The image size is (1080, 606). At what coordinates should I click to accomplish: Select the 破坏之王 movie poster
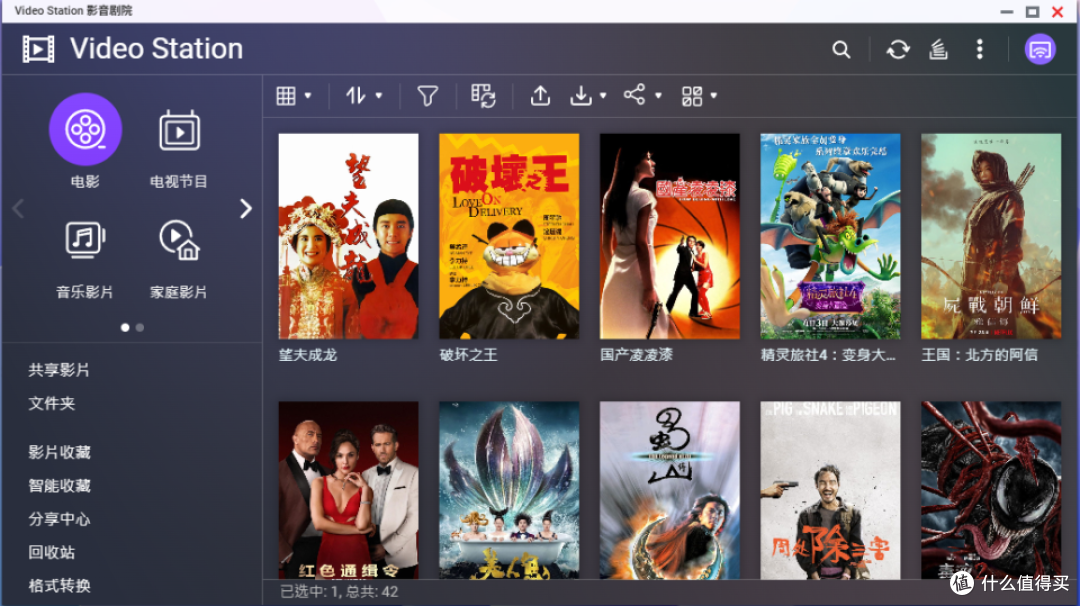tap(509, 236)
